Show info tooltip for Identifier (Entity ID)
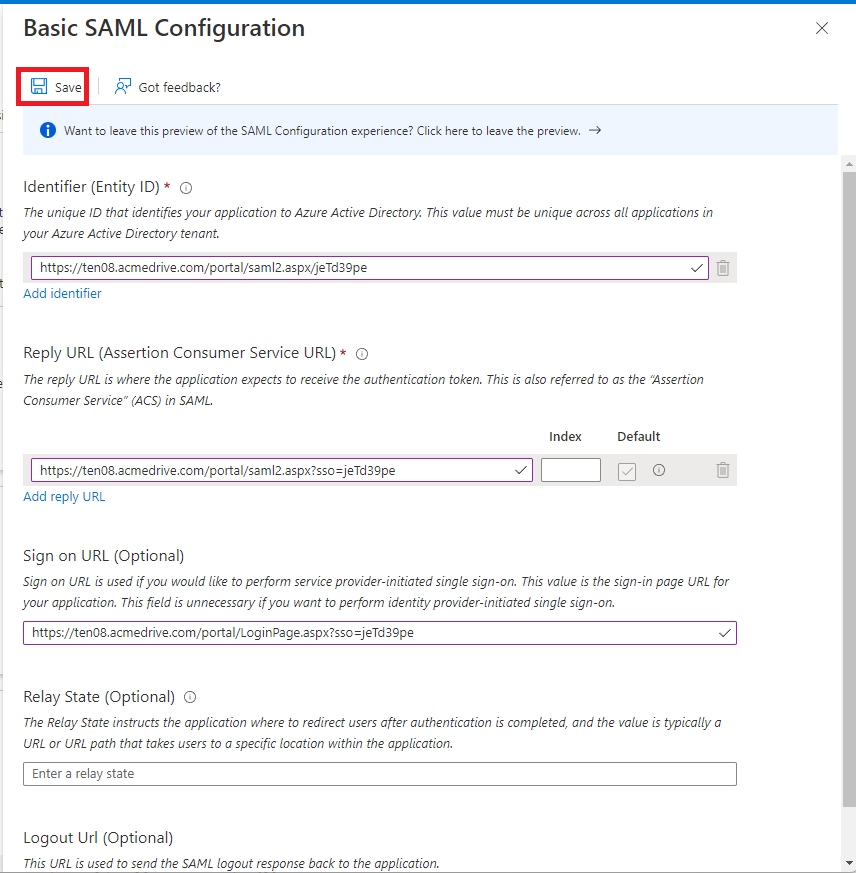This screenshot has width=856, height=873. [186, 188]
